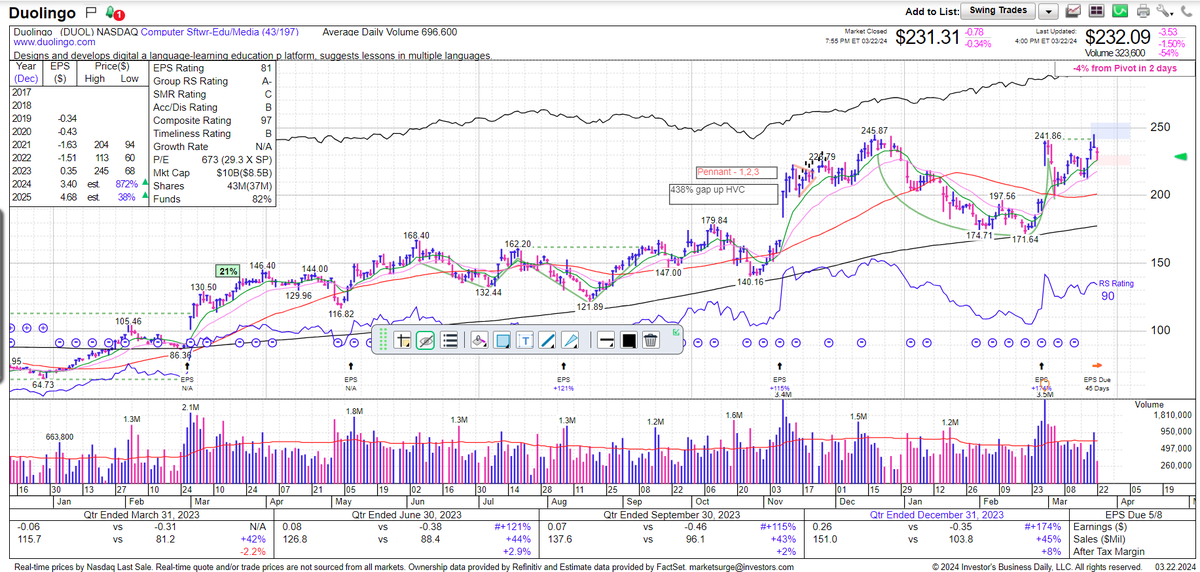Click the RS Rating 90 label
The width and height of the screenshot is (1200, 572).
click(x=1118, y=290)
